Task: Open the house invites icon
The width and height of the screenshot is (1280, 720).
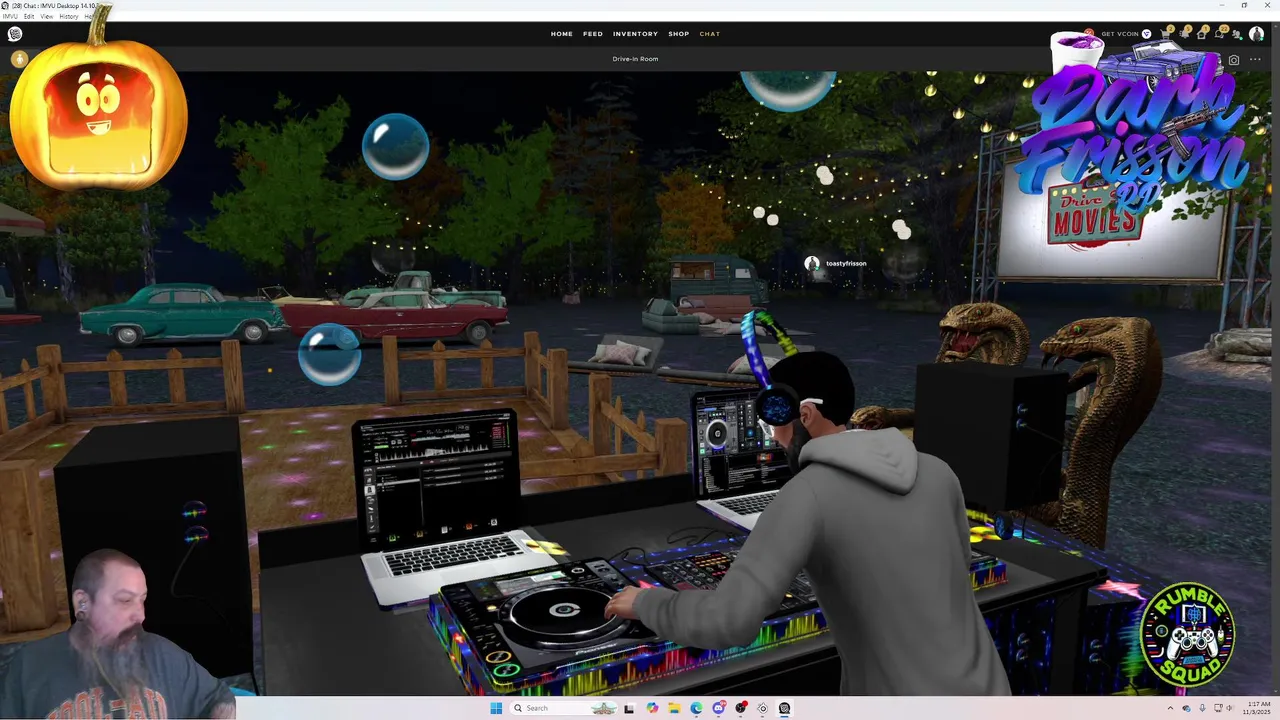Action: coord(1202,34)
